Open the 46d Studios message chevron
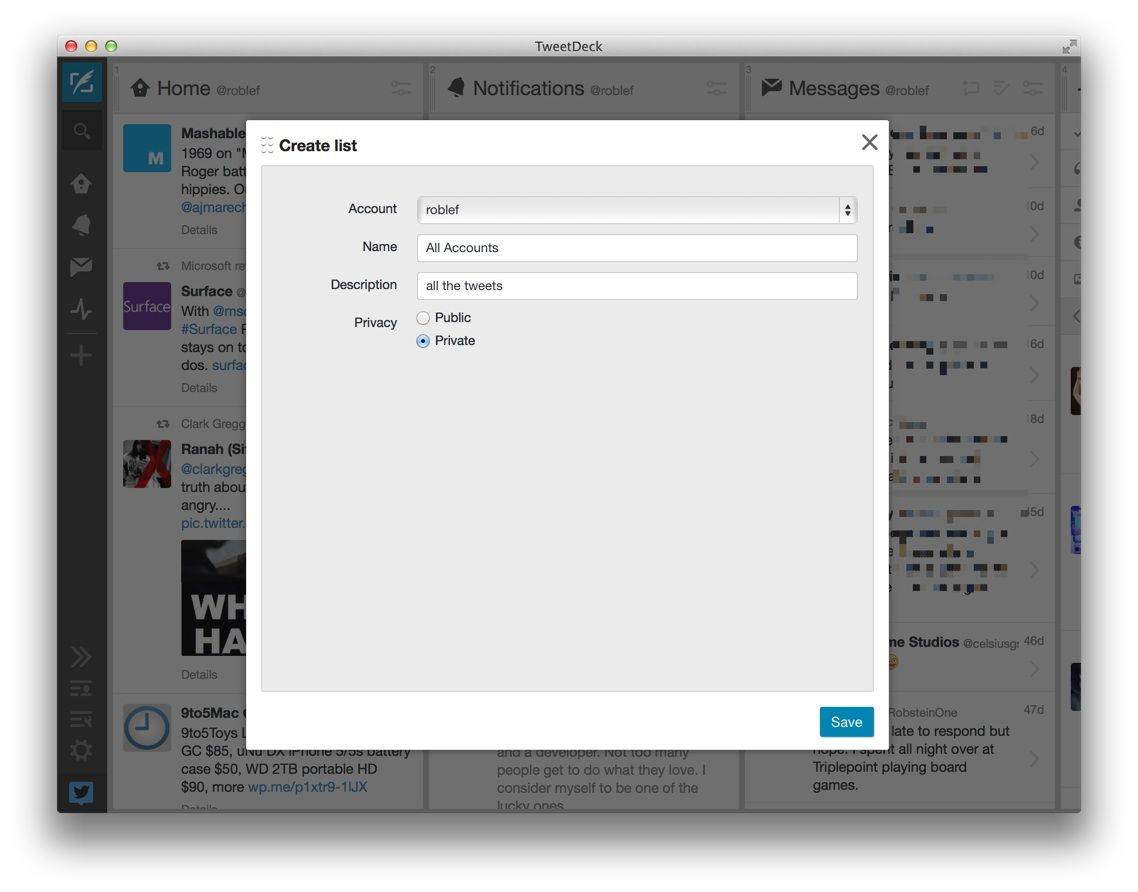 1034,668
